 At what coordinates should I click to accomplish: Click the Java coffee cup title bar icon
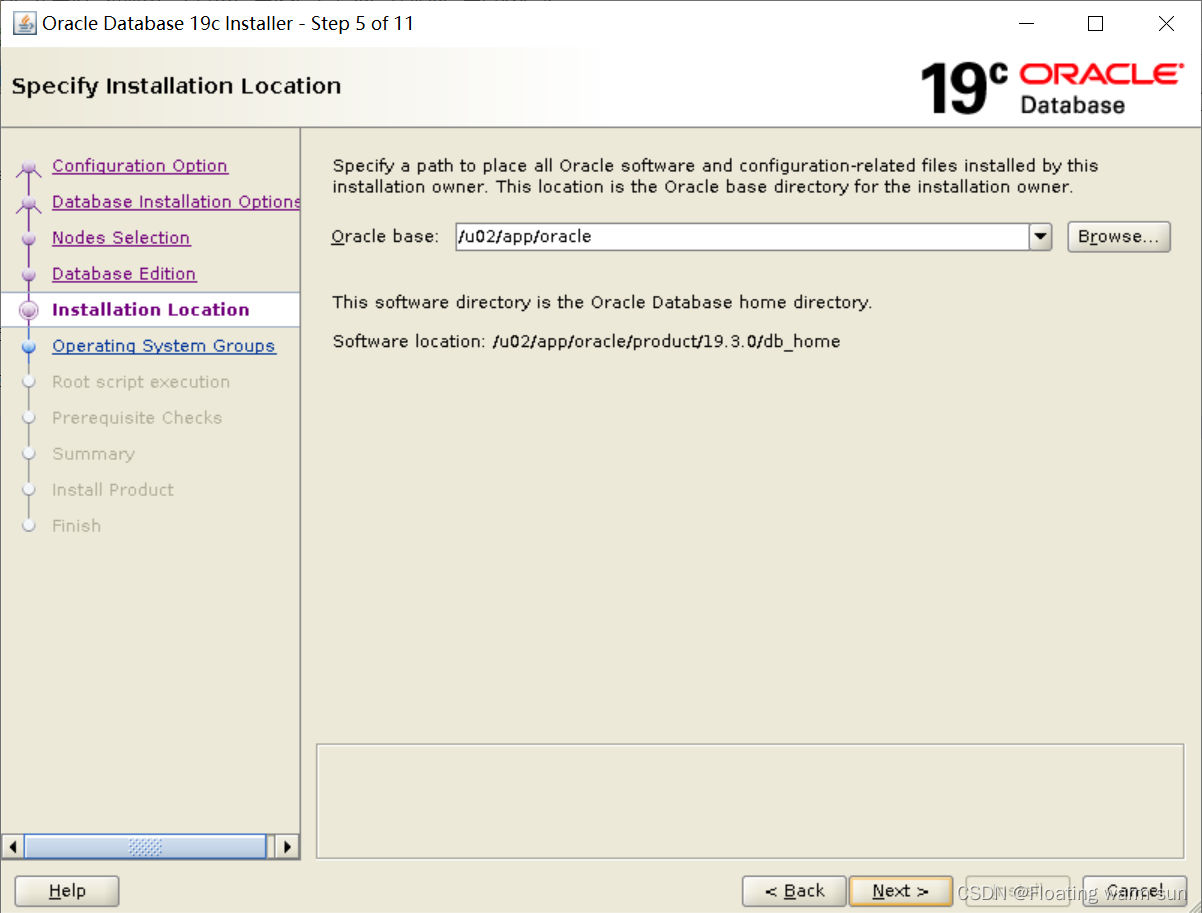pyautogui.click(x=23, y=22)
